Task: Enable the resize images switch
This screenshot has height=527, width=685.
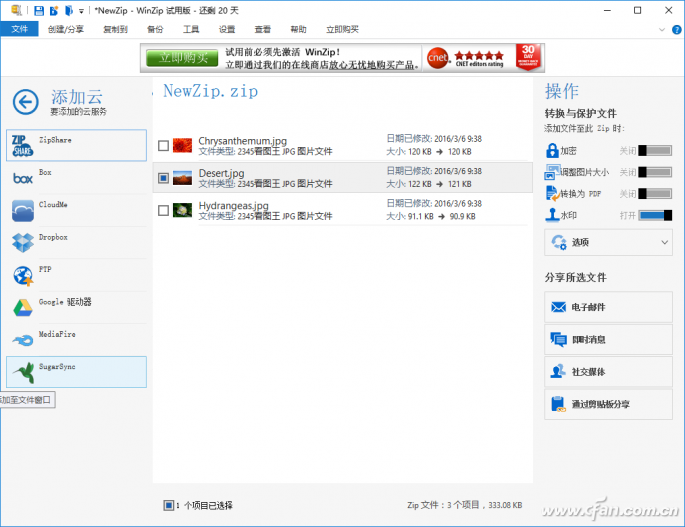Action: 655,172
